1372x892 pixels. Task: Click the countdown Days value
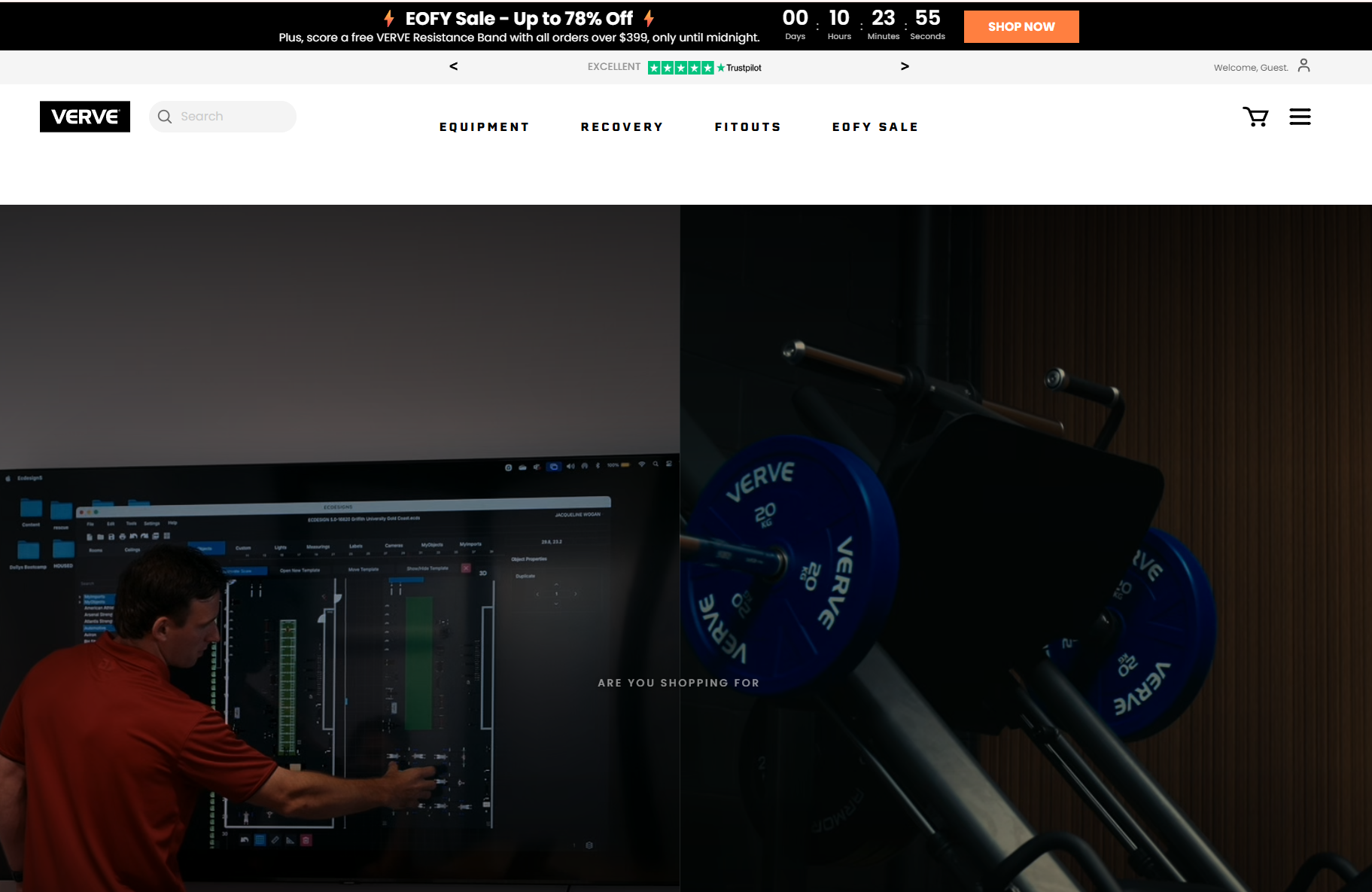pyautogui.click(x=796, y=18)
